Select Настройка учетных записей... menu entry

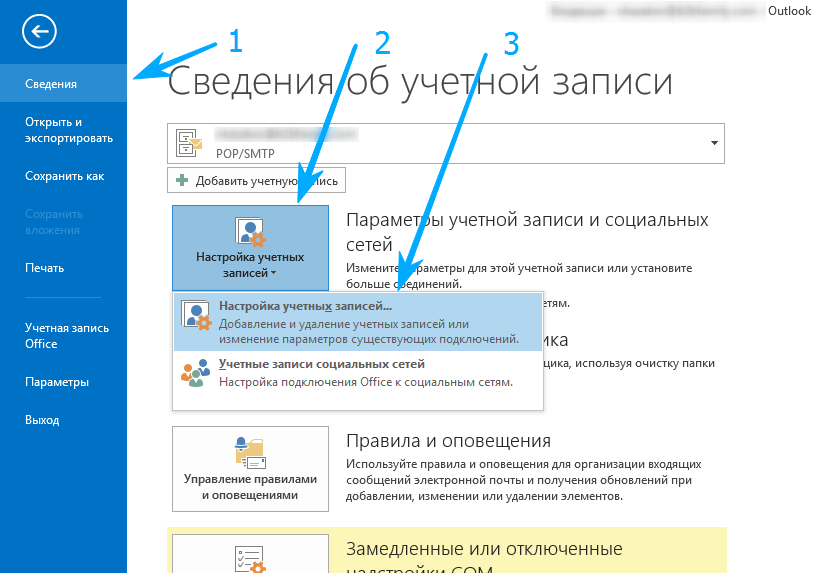coord(358,322)
